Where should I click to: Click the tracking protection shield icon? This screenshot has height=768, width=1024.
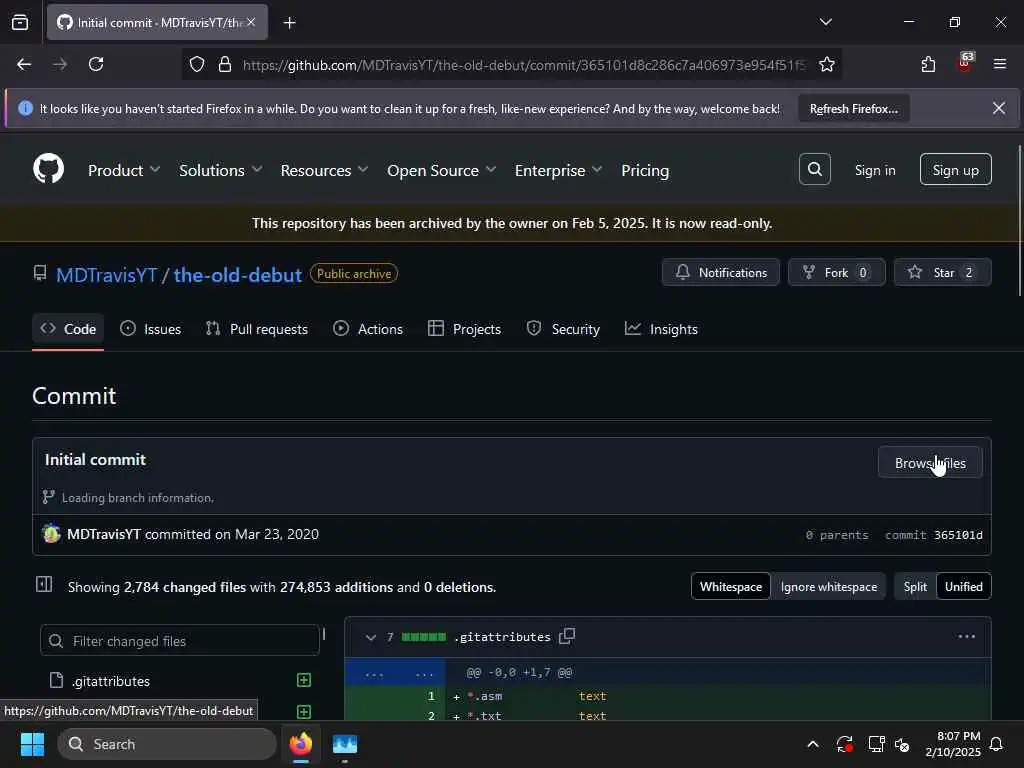197,64
